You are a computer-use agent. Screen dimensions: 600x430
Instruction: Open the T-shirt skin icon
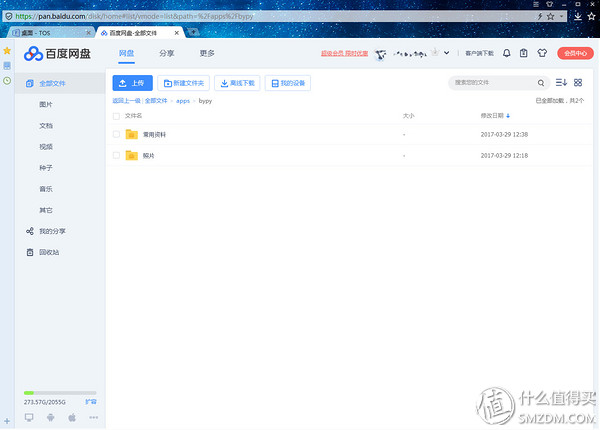click(x=542, y=53)
